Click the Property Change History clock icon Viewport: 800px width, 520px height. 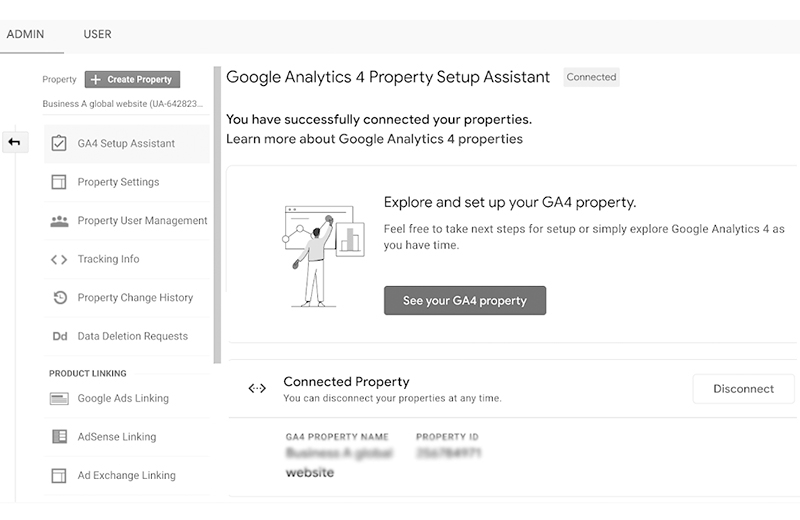click(60, 298)
